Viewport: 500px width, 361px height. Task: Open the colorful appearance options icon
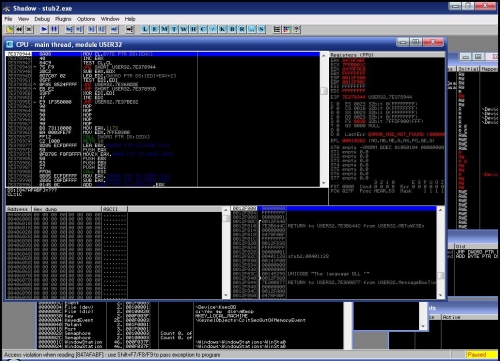click(286, 29)
